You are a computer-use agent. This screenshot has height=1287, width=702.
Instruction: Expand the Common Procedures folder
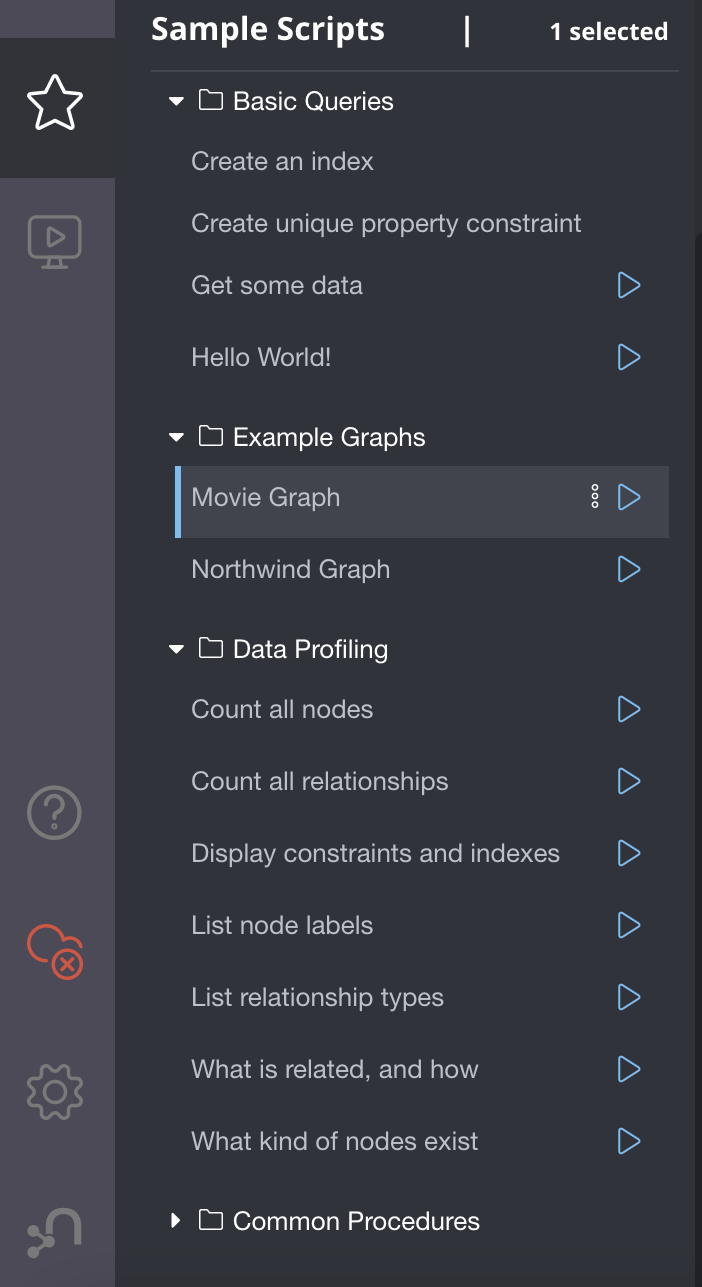tap(176, 1220)
